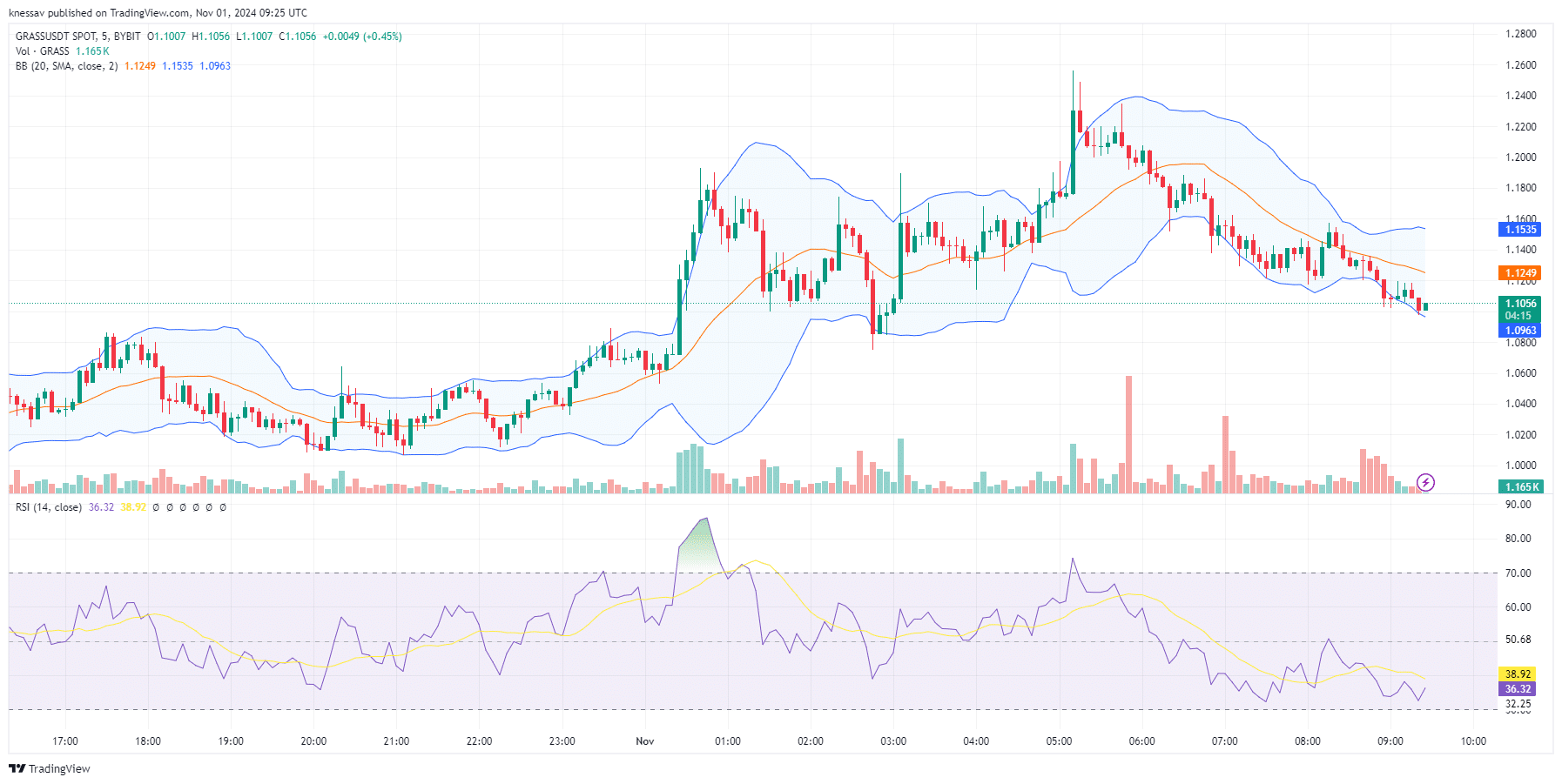Click the 10:00 time axis label
This screenshot has width=1562, height=784.
[x=1473, y=741]
